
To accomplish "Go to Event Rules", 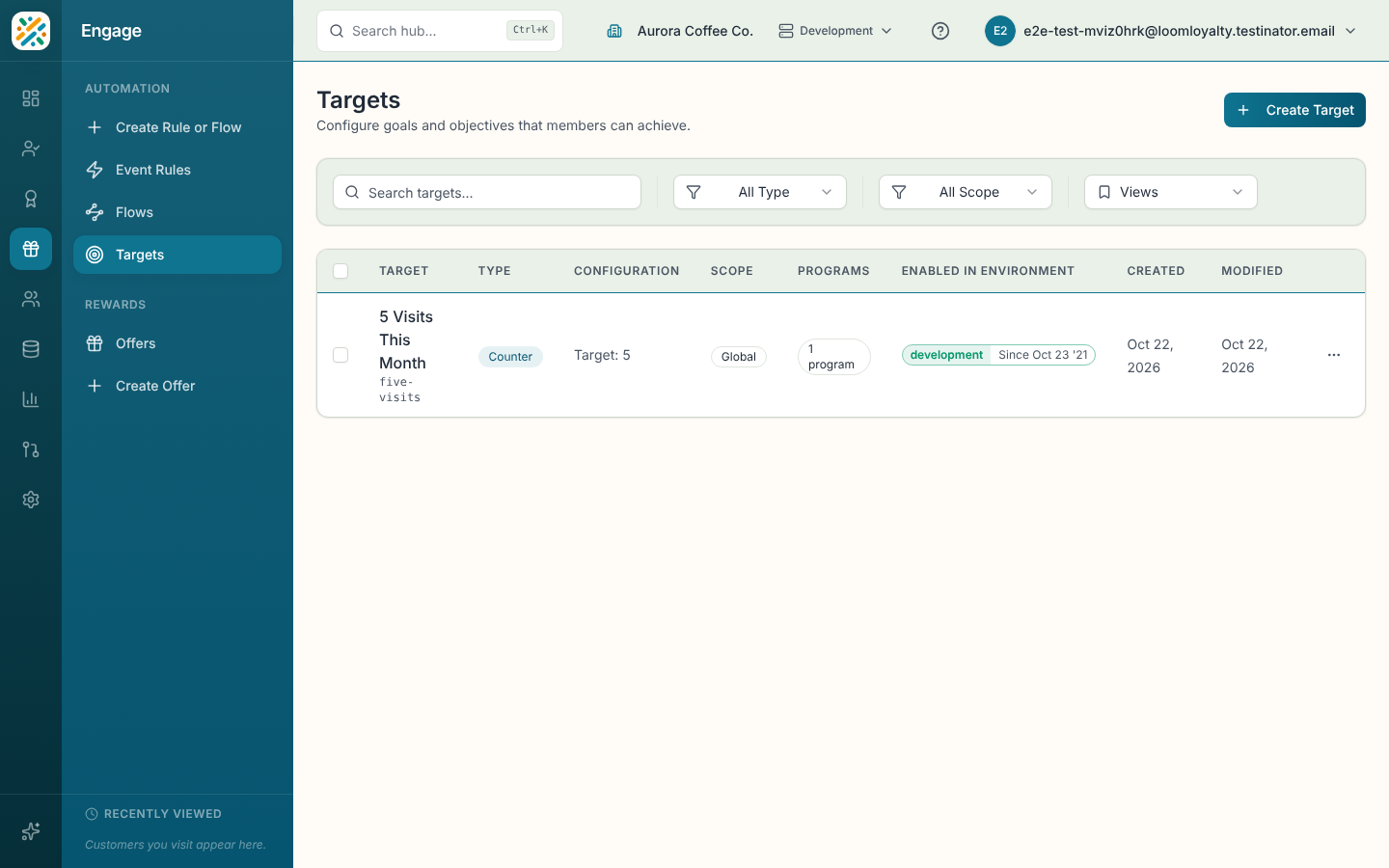I will 177,170.
